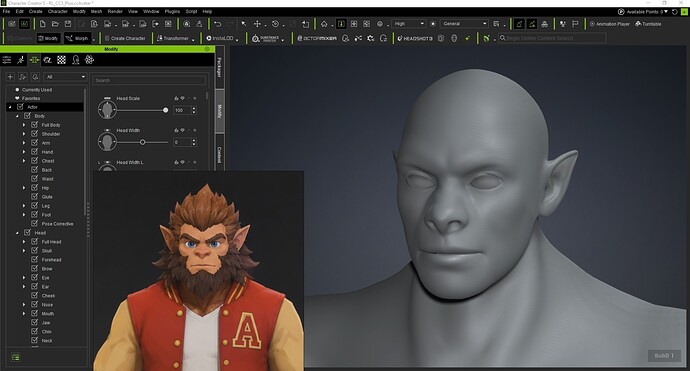
Task: Click the Undo arrow icon
Action: pyautogui.click(x=217, y=24)
